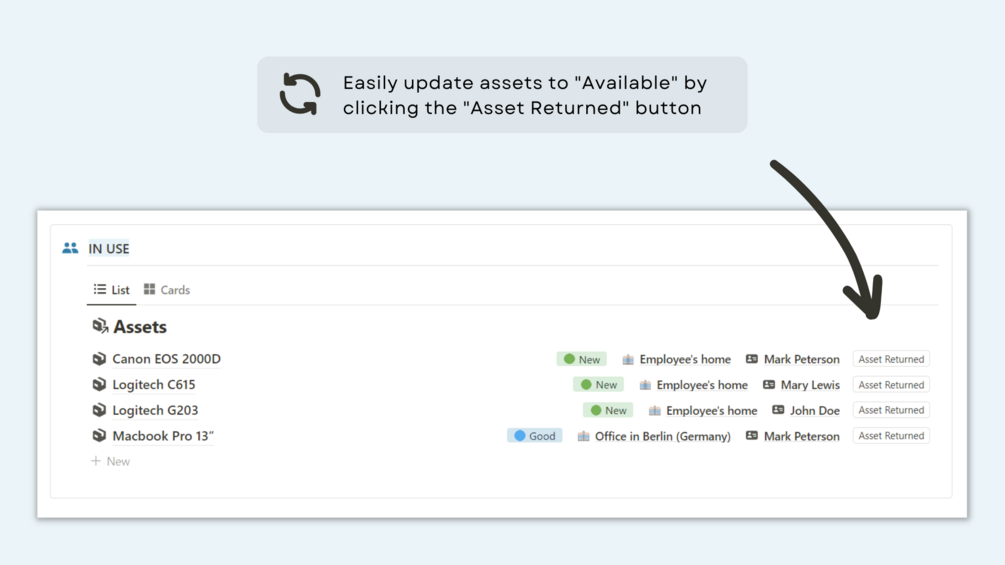Screen dimensions: 1005x565
Task: Click the Canon EOS 2000D asset icon
Action: (x=99, y=359)
